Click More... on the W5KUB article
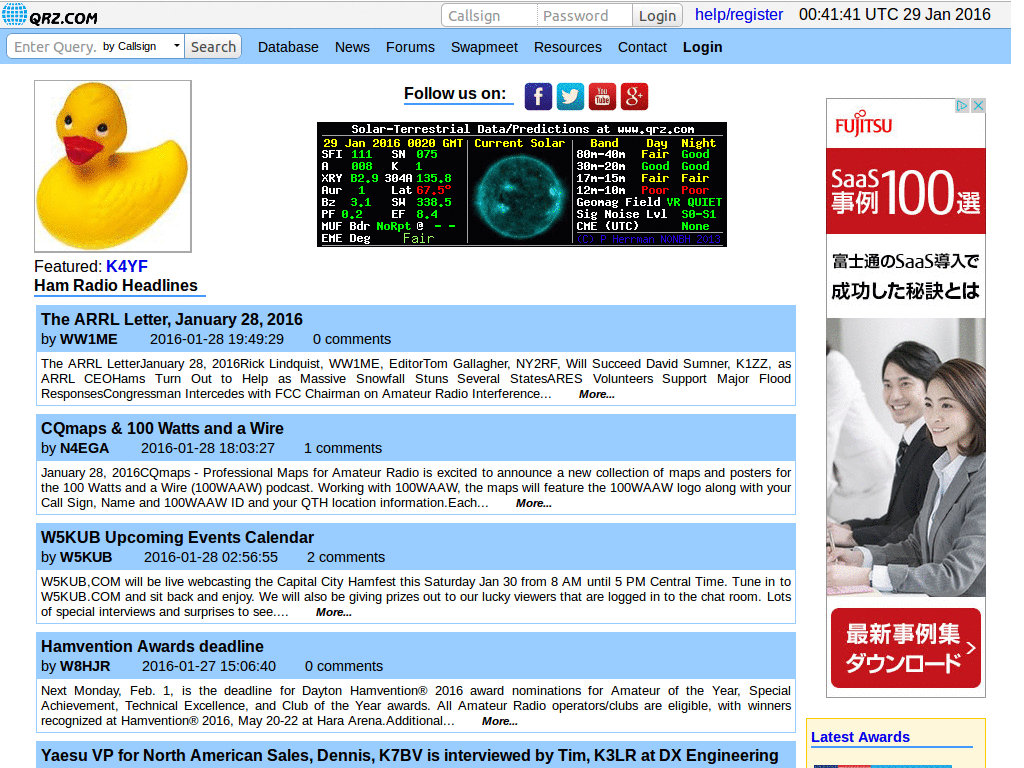This screenshot has width=1024, height=768. [x=334, y=613]
